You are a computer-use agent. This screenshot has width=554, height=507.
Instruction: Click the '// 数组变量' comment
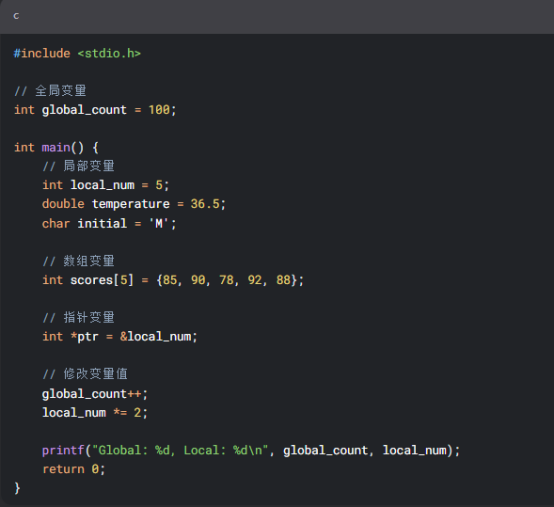coord(78,261)
